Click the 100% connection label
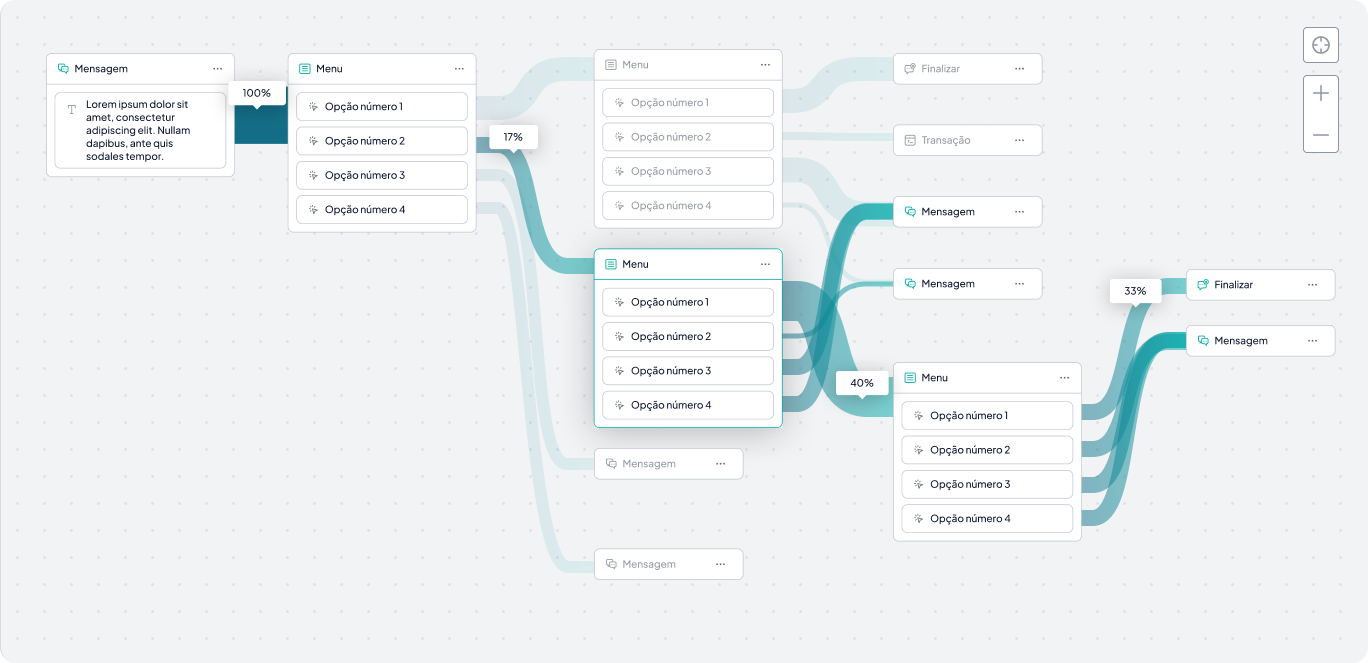The width and height of the screenshot is (1368, 663). (x=257, y=93)
